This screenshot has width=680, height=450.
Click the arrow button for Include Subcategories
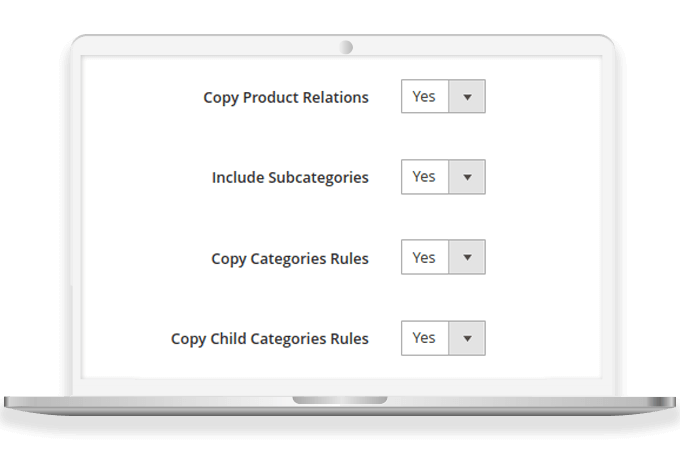point(467,177)
